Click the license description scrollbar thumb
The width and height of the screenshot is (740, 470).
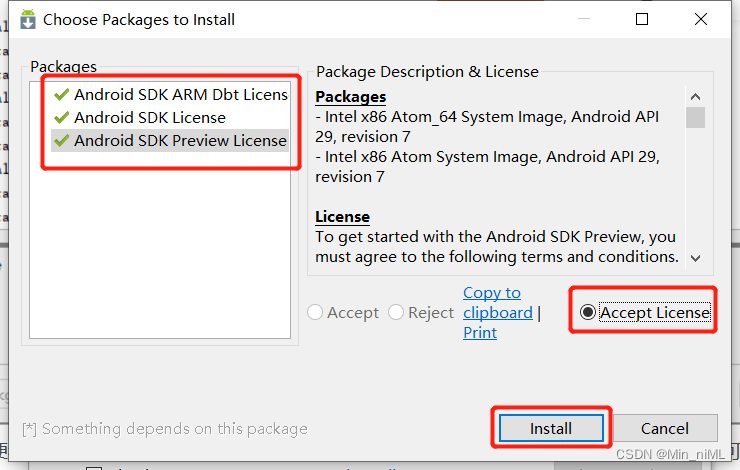point(695,118)
